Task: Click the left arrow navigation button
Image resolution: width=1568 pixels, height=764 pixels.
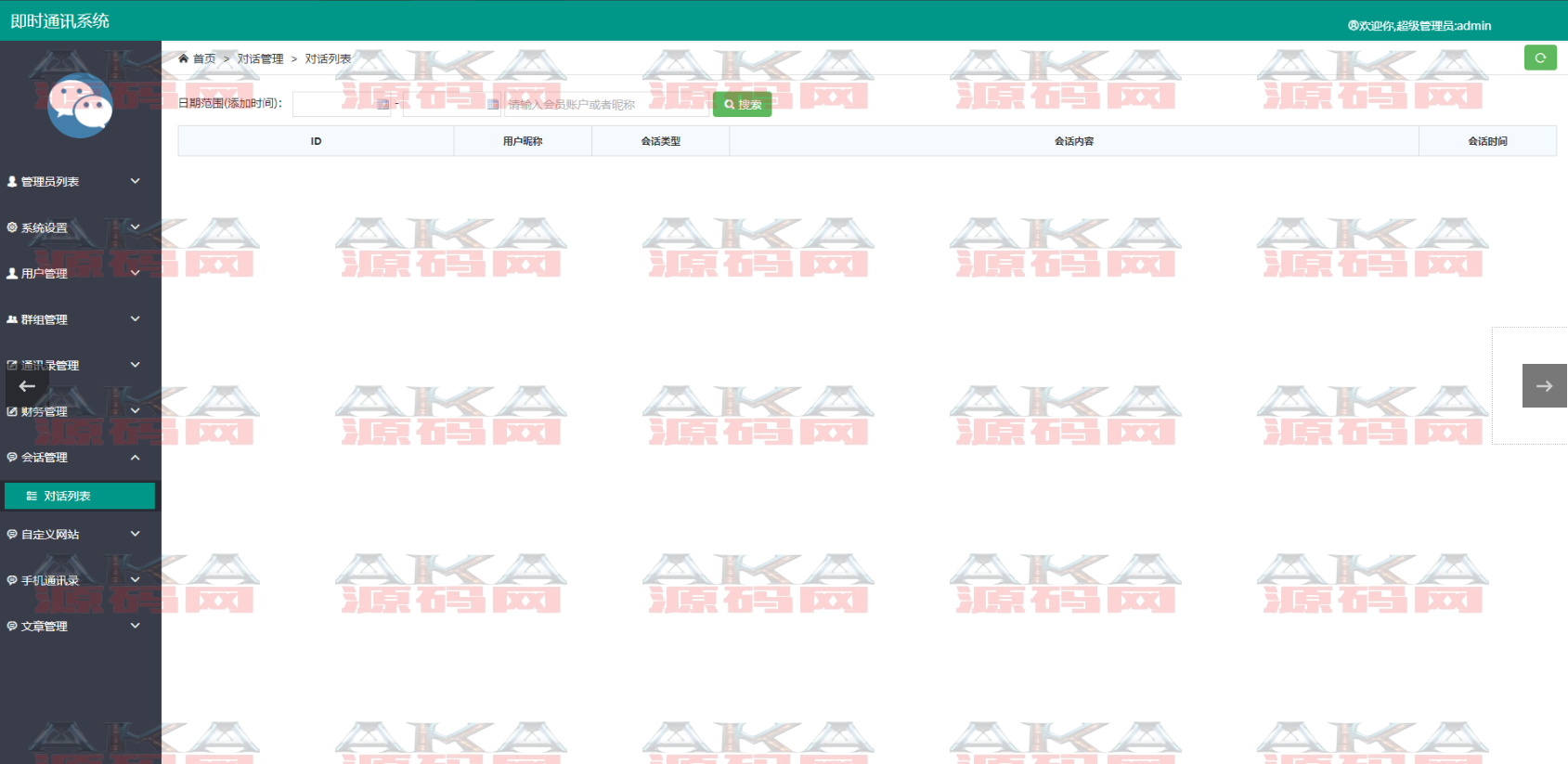Action: click(27, 386)
